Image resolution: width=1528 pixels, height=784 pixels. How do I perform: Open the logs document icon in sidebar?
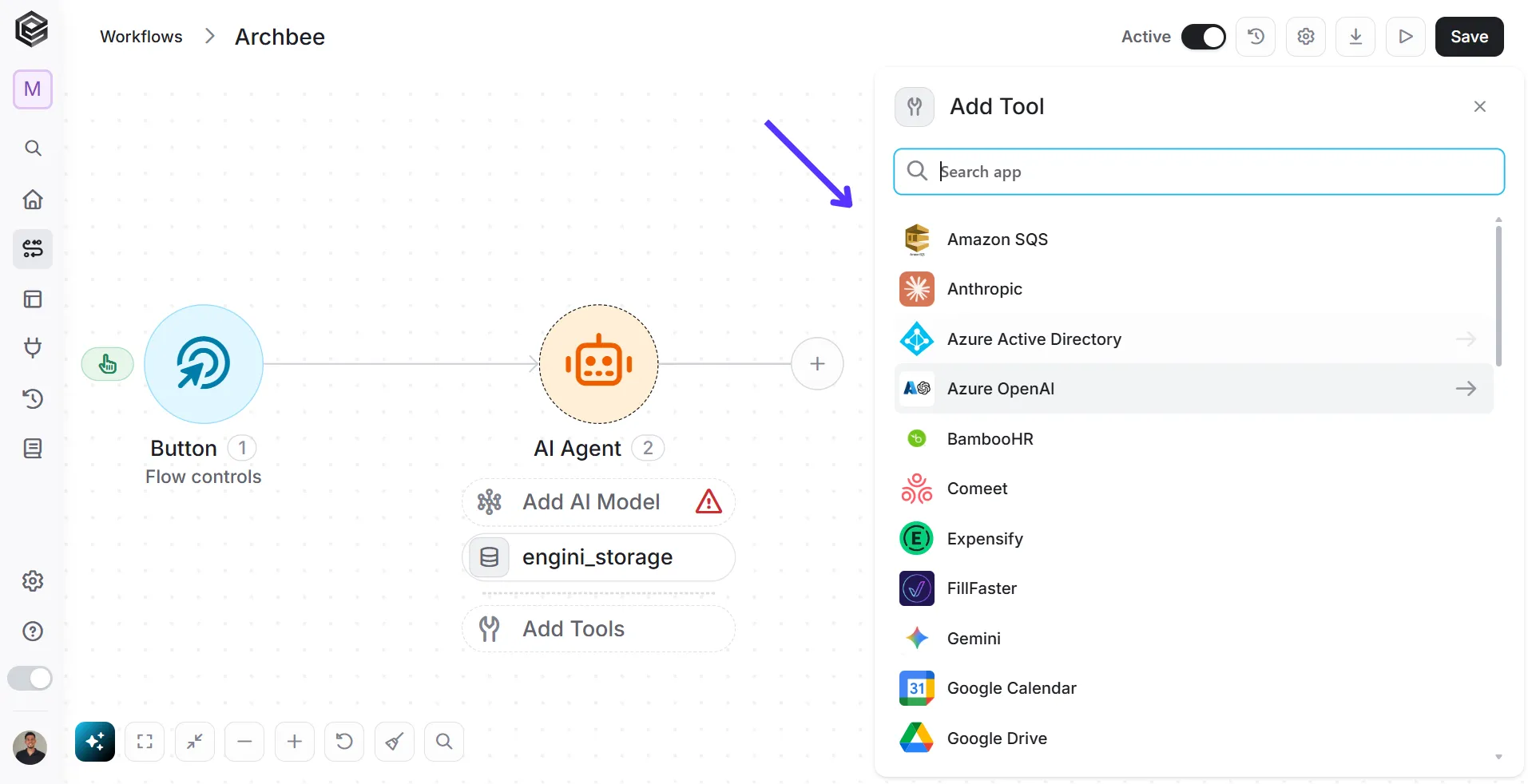tap(33, 449)
